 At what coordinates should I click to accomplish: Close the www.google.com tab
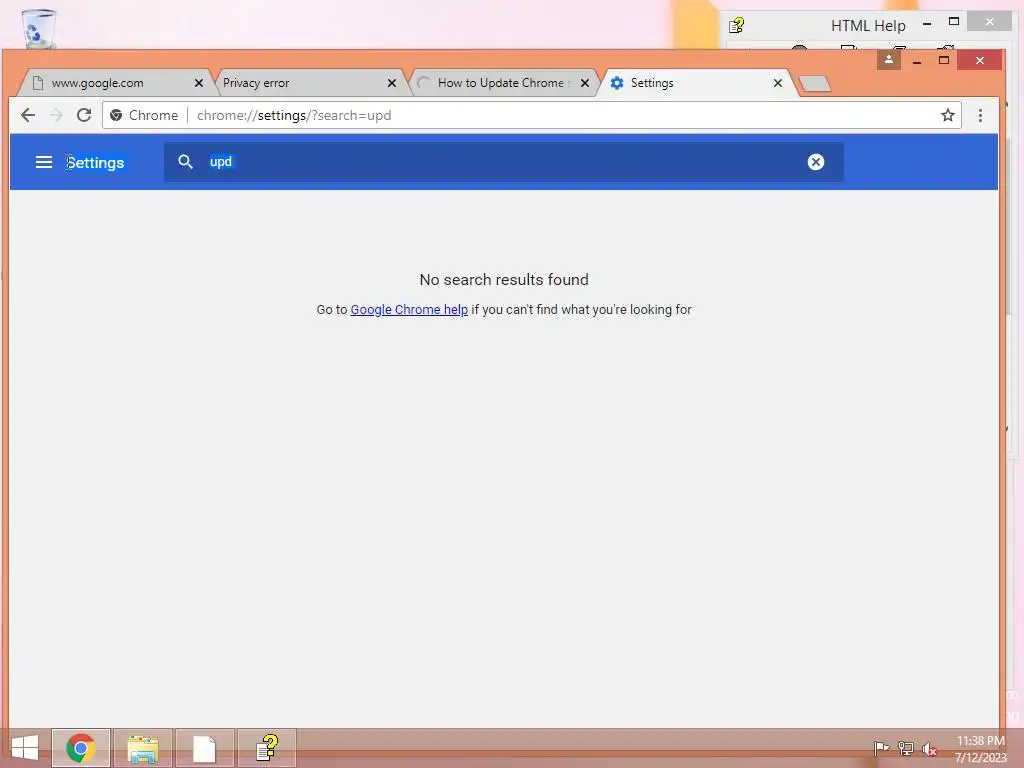tap(199, 83)
